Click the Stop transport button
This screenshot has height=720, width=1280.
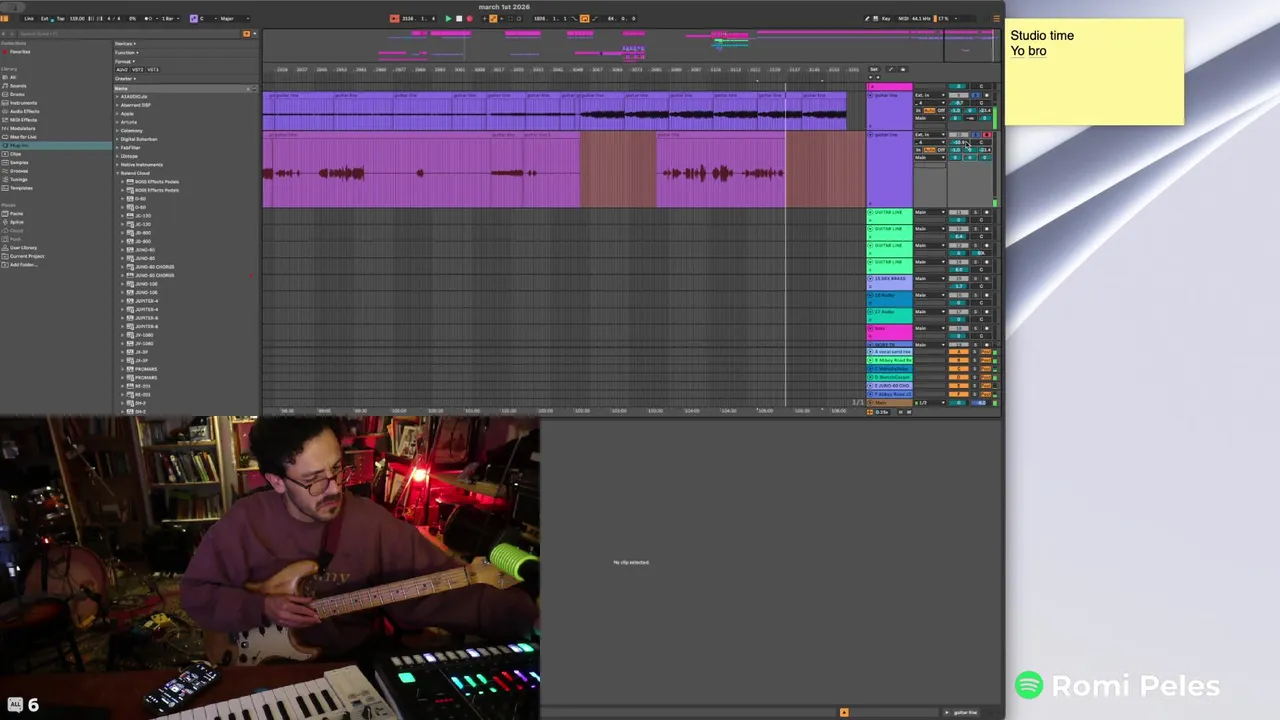pos(459,18)
